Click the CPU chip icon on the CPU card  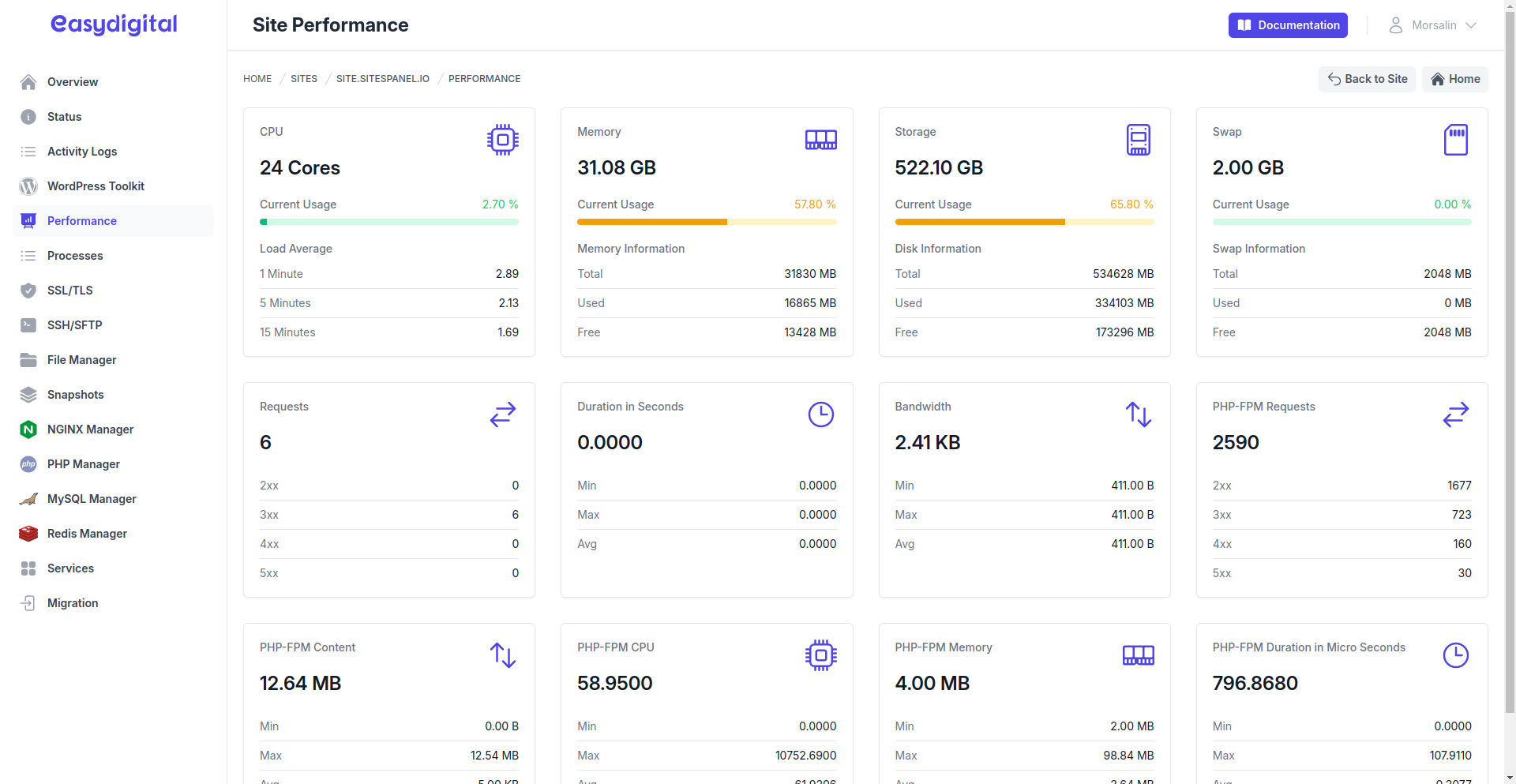point(503,140)
